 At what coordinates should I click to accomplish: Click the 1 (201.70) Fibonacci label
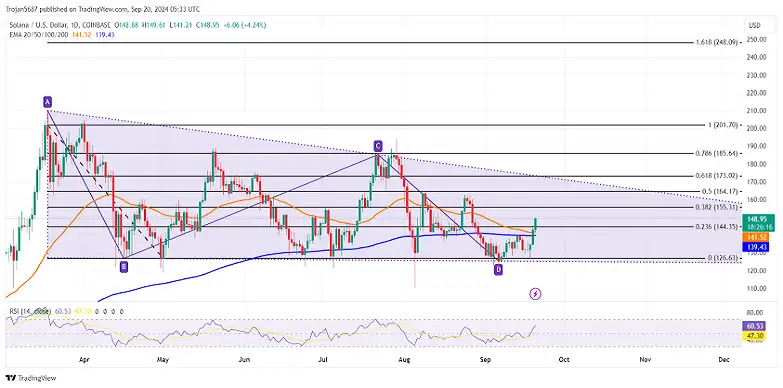pyautogui.click(x=723, y=124)
